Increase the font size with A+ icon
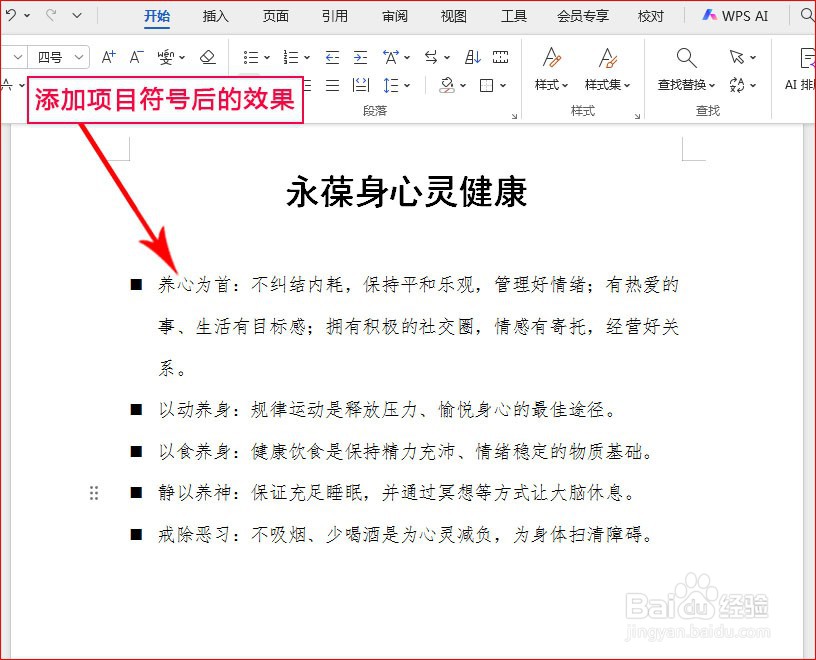816x660 pixels. (x=108, y=57)
